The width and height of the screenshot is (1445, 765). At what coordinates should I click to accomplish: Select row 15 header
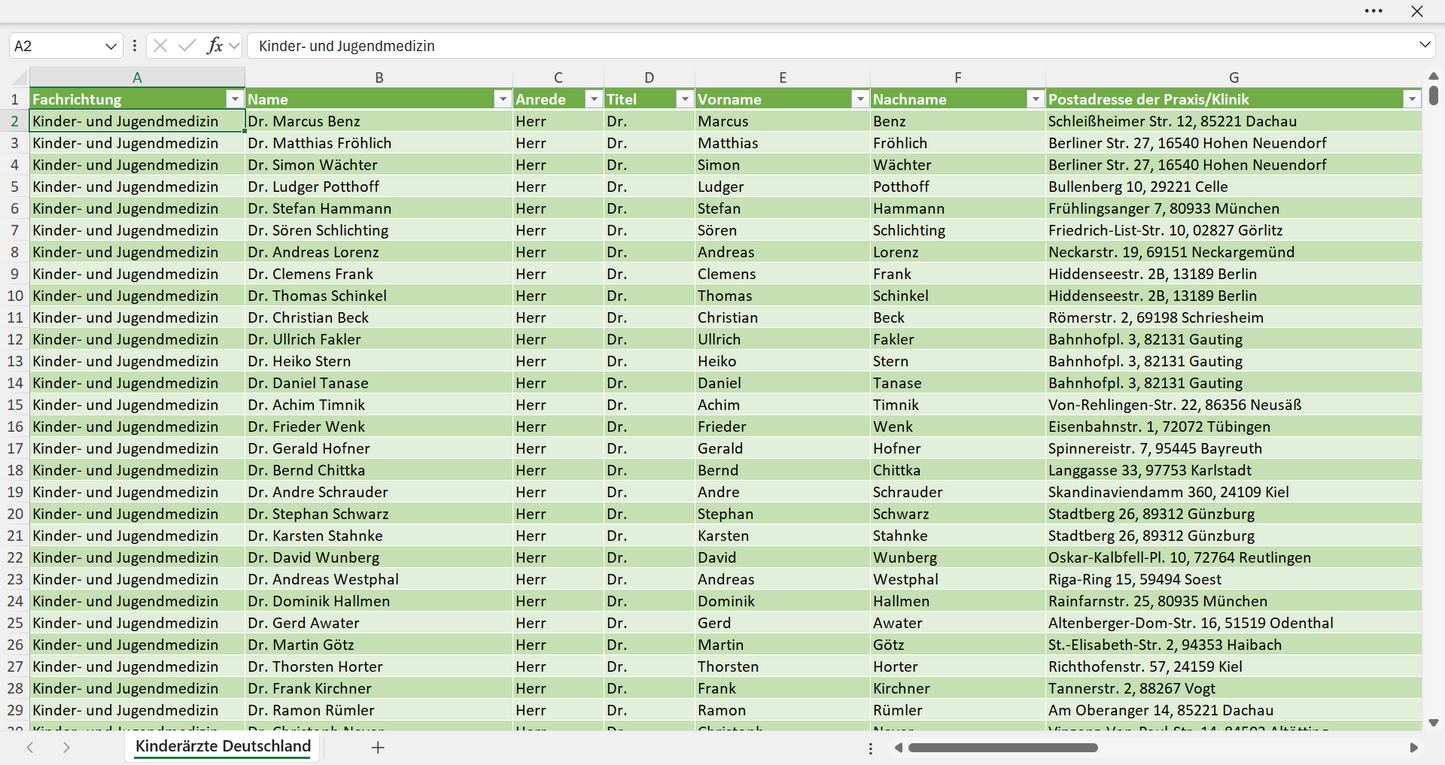pyautogui.click(x=15, y=405)
